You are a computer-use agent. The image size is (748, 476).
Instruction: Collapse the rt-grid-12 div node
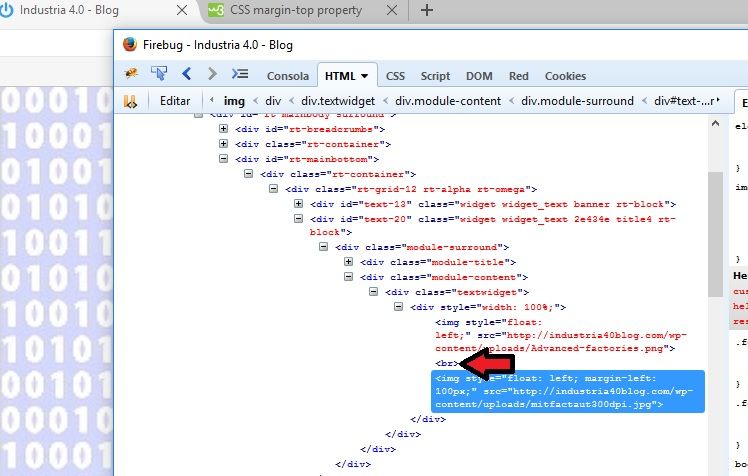click(x=273, y=188)
